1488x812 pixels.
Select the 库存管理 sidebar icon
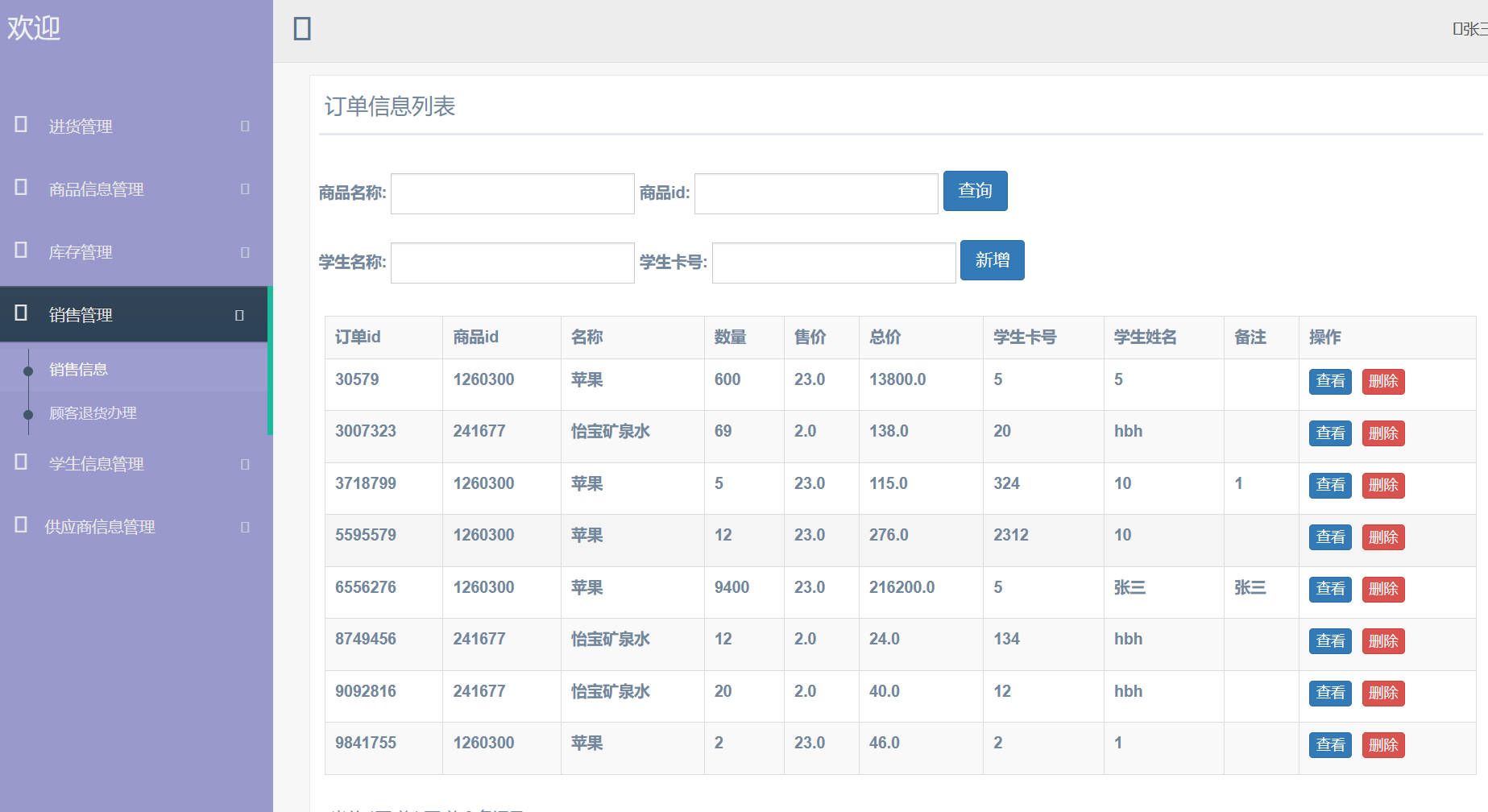point(19,251)
